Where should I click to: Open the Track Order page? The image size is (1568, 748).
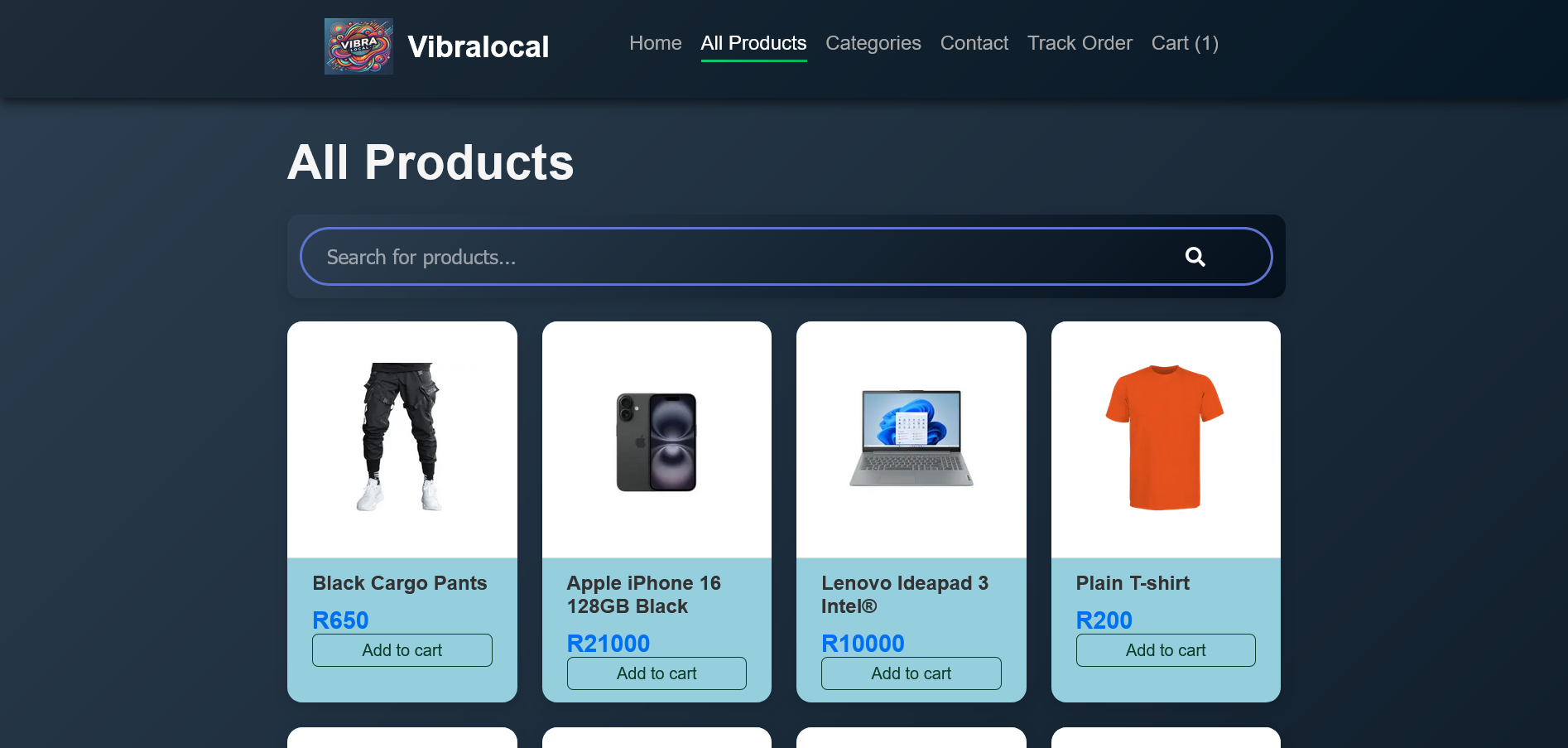tap(1080, 43)
